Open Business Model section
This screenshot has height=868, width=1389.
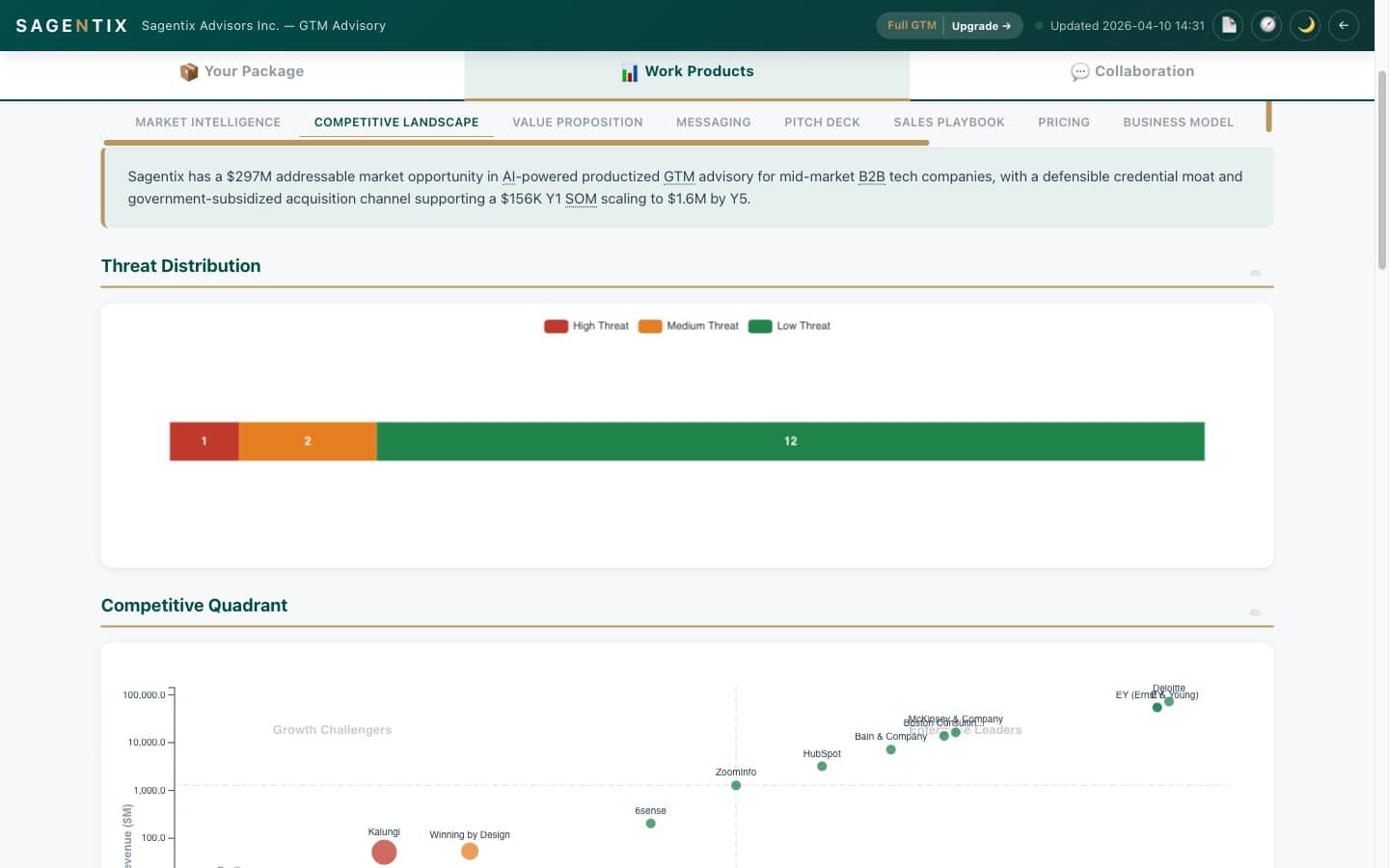coord(1179,122)
